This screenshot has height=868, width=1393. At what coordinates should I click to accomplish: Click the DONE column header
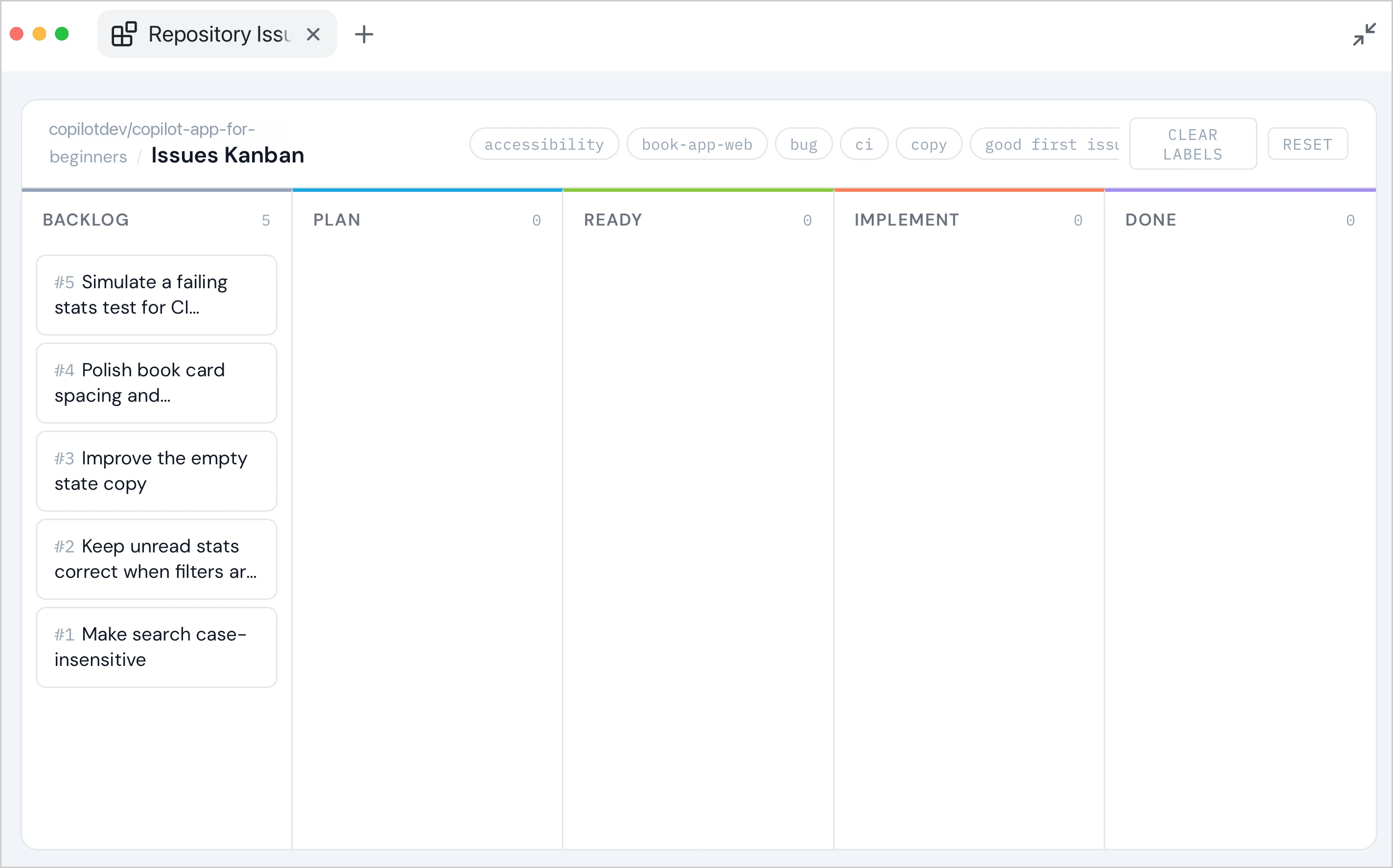tap(1151, 220)
